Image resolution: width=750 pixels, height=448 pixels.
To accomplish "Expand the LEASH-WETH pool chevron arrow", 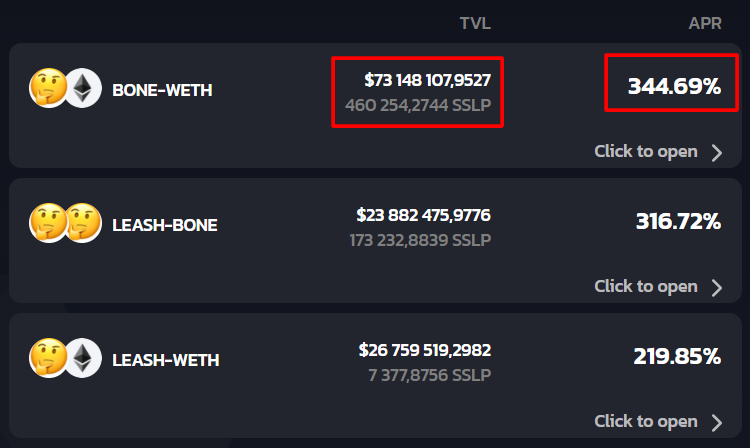I will click(716, 421).
